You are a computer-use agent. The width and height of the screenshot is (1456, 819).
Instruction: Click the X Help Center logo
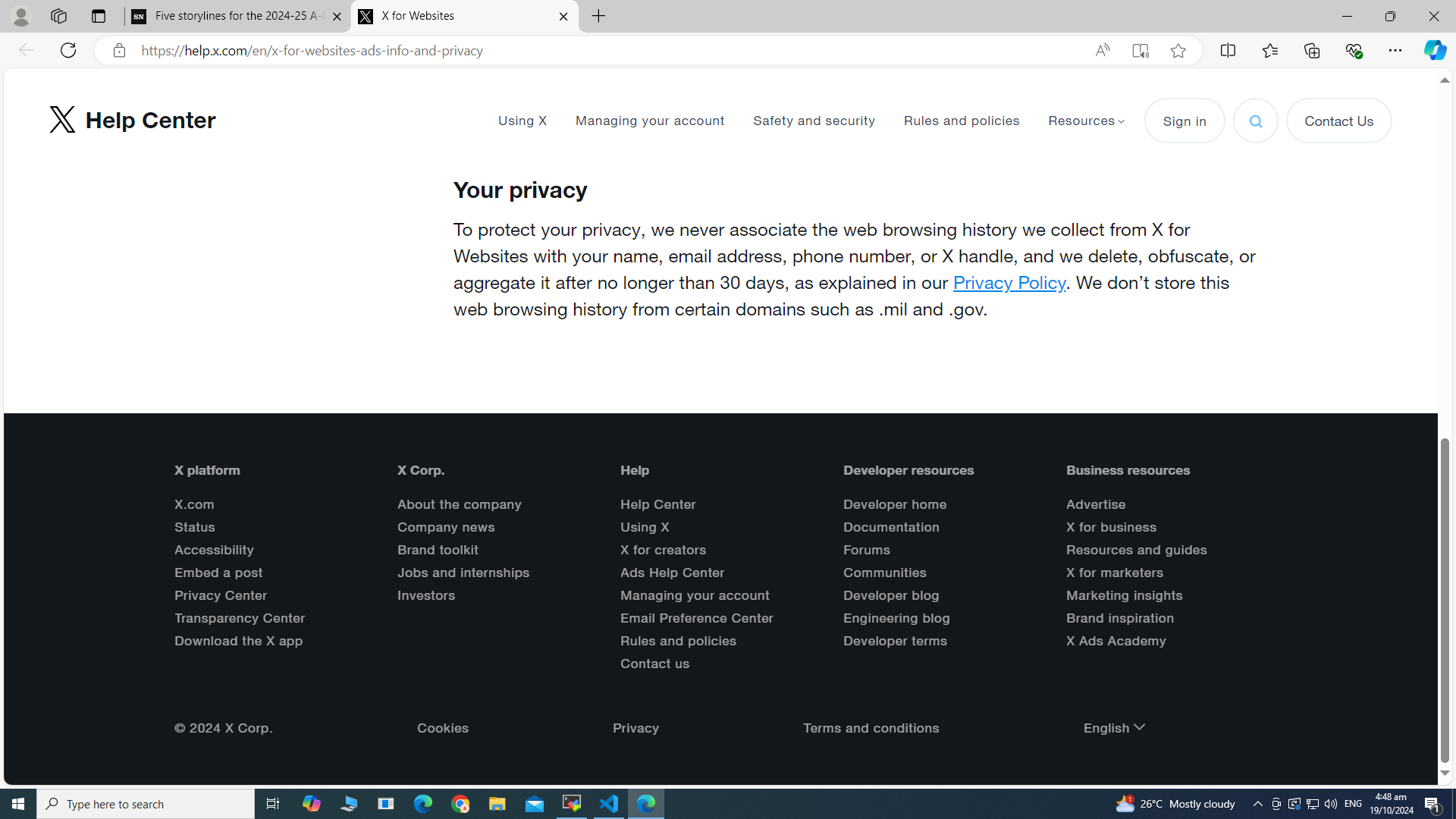pos(132,119)
